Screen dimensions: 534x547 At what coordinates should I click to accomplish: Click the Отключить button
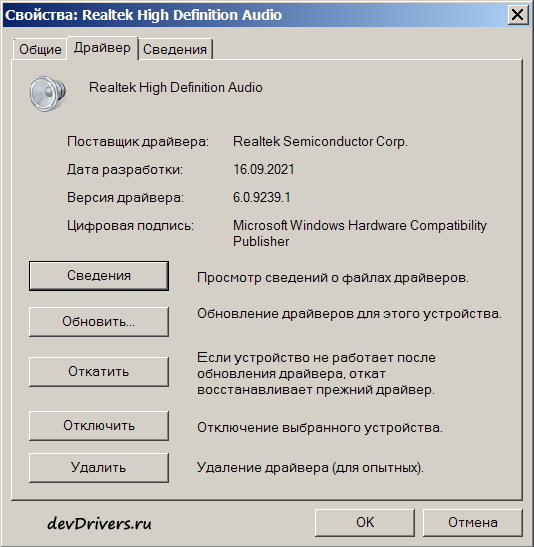pos(99,426)
